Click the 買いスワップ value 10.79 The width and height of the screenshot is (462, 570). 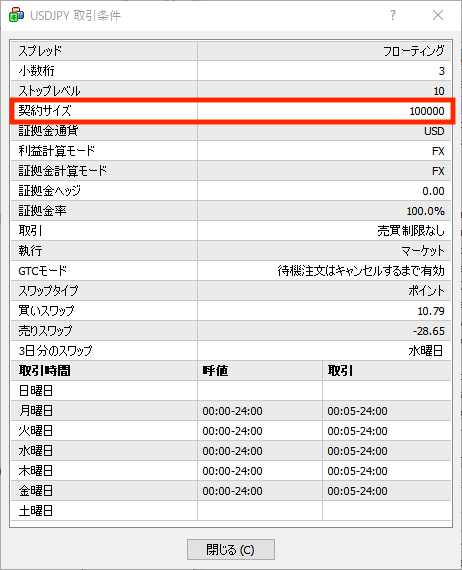[431, 311]
